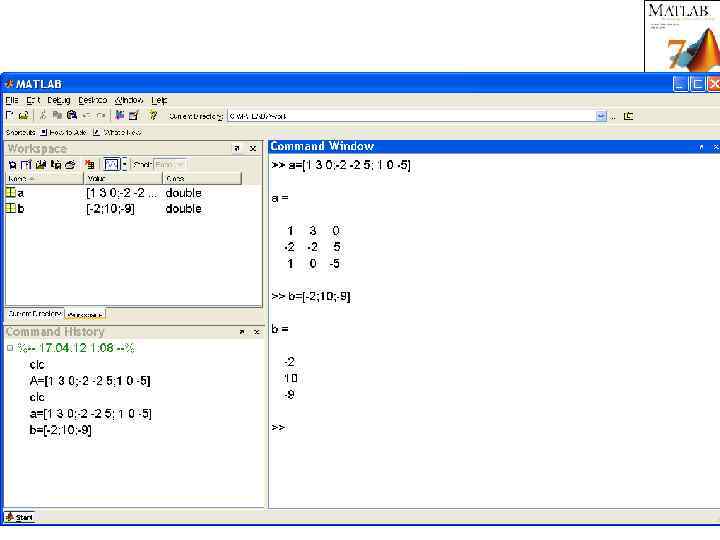Image resolution: width=720 pixels, height=540 pixels.
Task: Create a new M-file from the toolbar
Action: point(9,116)
